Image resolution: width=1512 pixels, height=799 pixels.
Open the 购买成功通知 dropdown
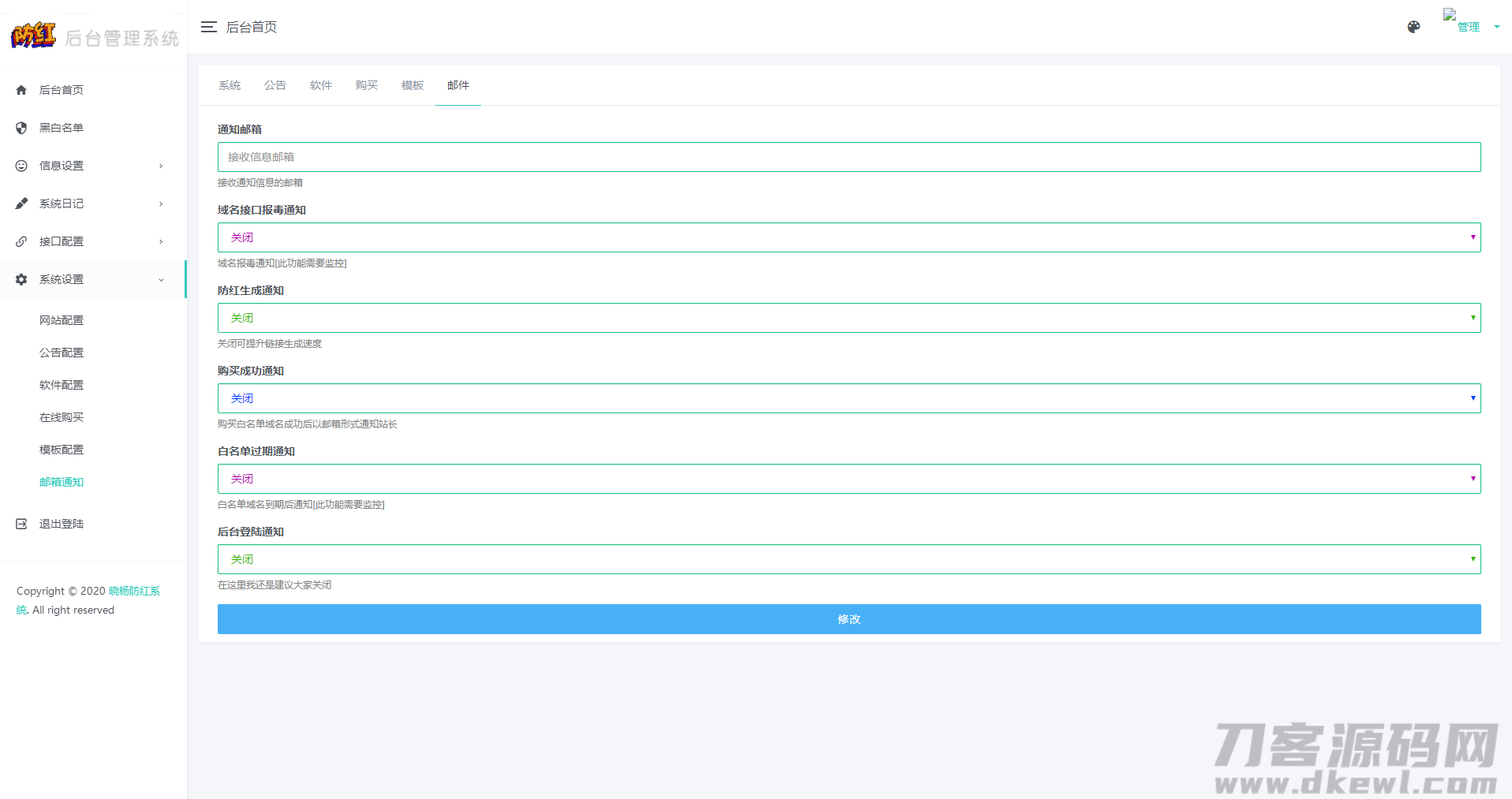pos(849,398)
